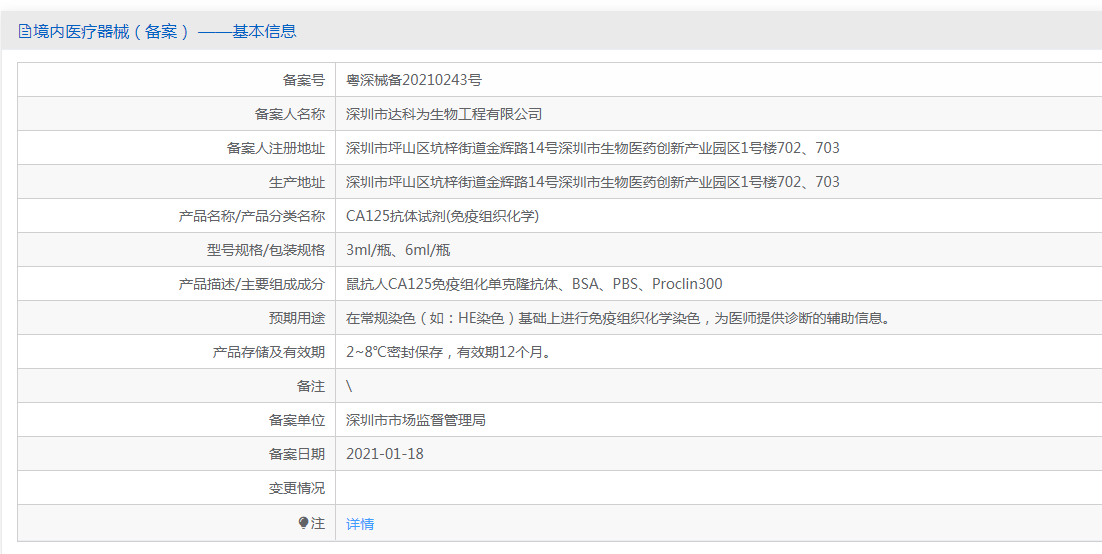This screenshot has width=1102, height=554.
Task: Click the 产品存储及有效期 label
Action: [269, 352]
